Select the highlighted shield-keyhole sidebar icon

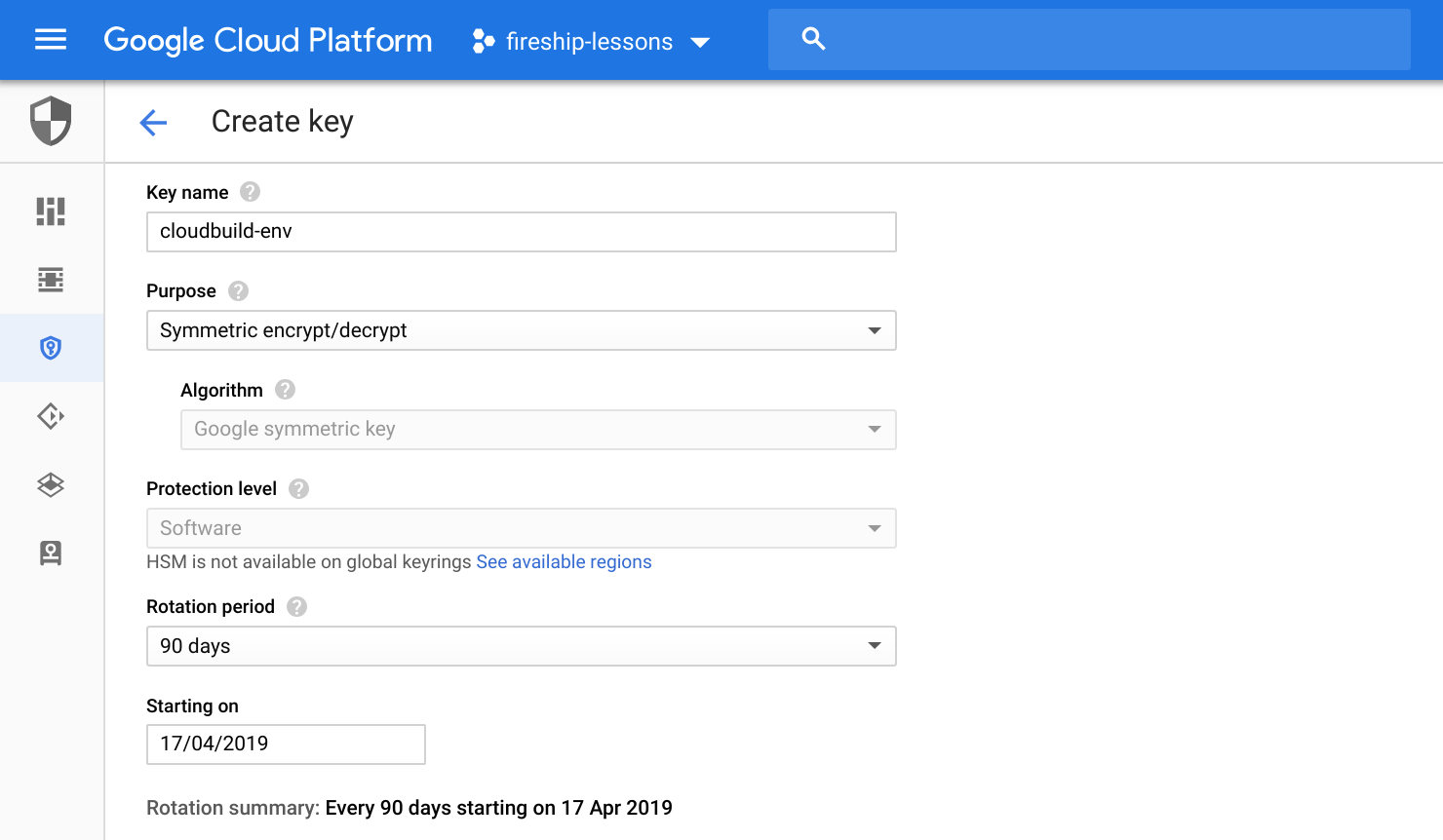[51, 348]
